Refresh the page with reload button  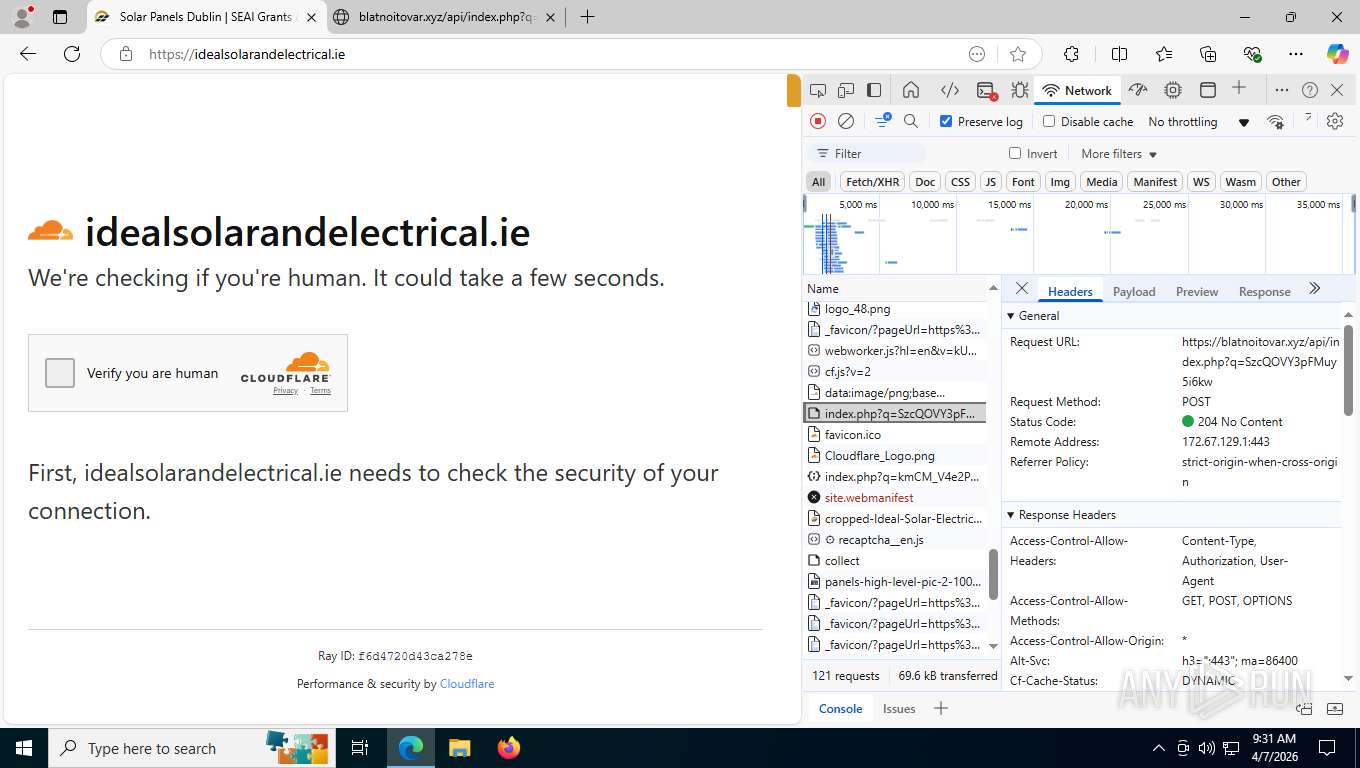point(72,54)
